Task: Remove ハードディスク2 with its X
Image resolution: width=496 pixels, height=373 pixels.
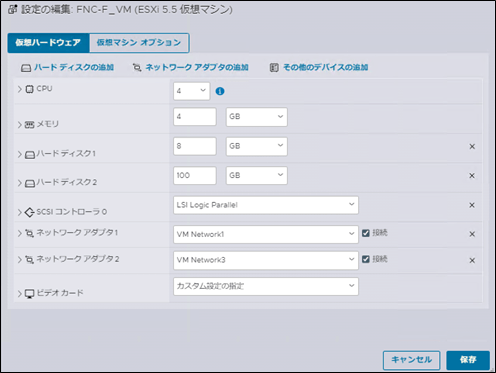Action: pos(472,176)
